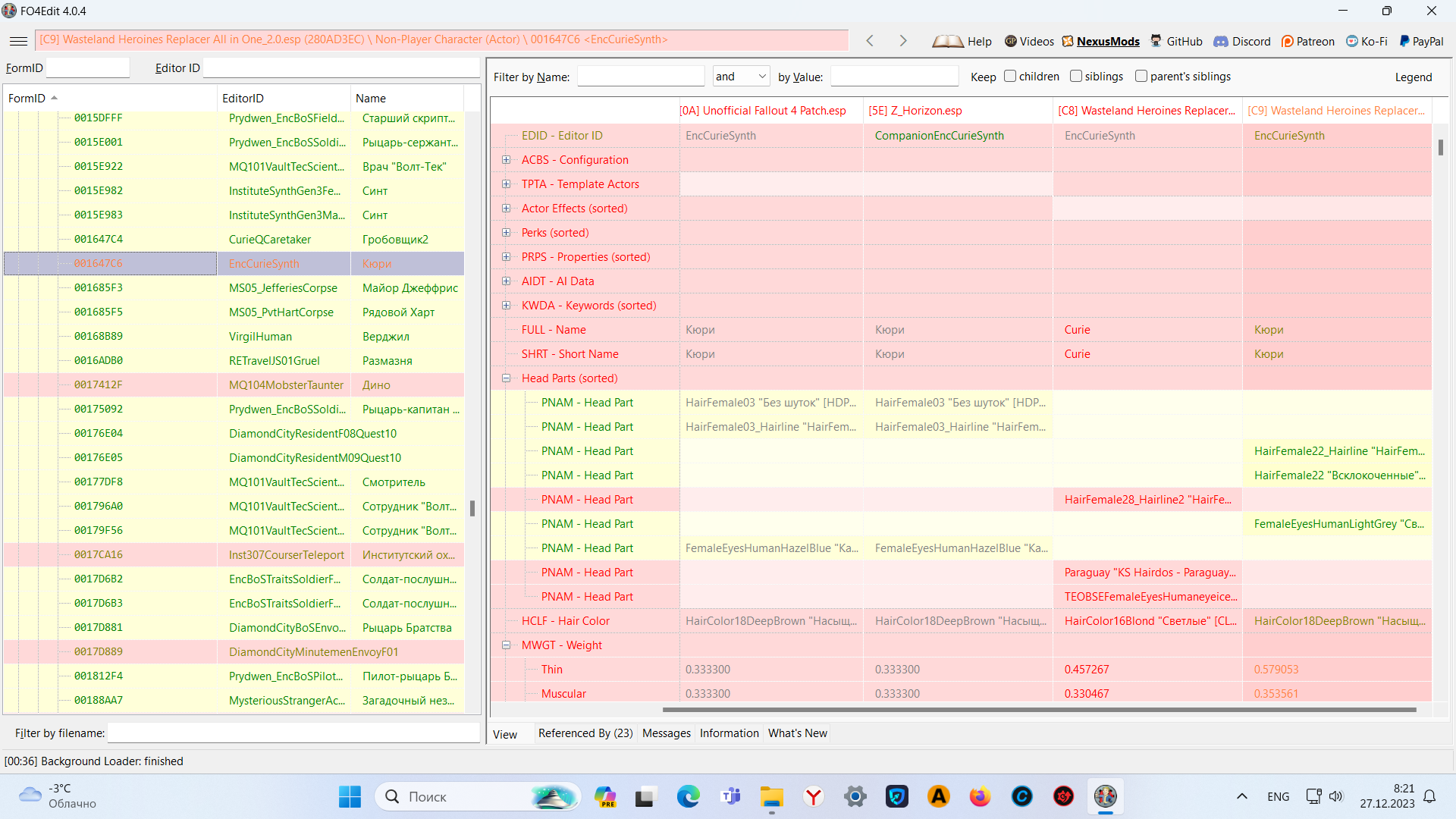Image resolution: width=1456 pixels, height=819 pixels.
Task: Switch to the Referenced By (23) tab
Action: click(585, 733)
